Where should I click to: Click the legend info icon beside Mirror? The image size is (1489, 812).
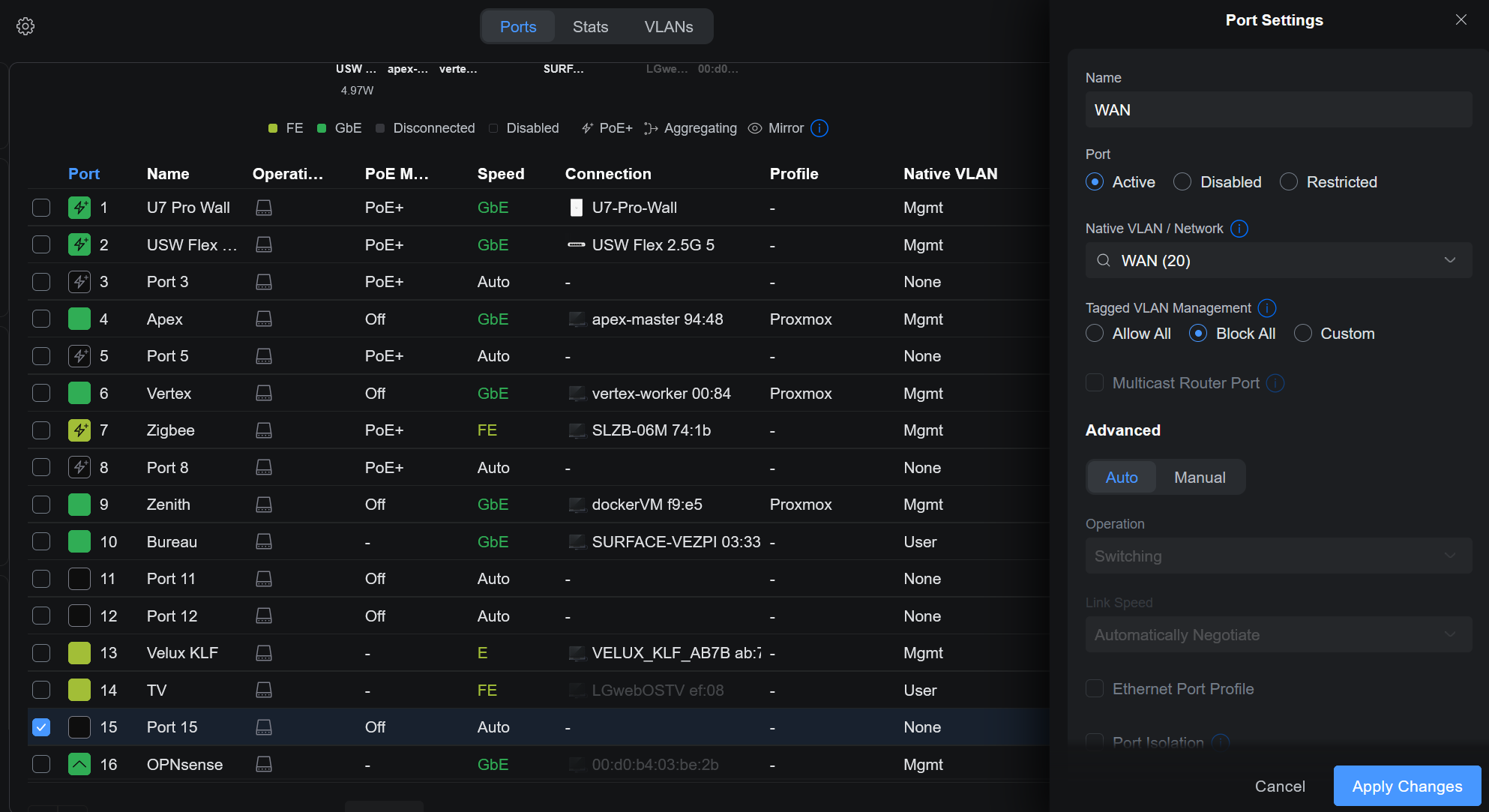[819, 128]
